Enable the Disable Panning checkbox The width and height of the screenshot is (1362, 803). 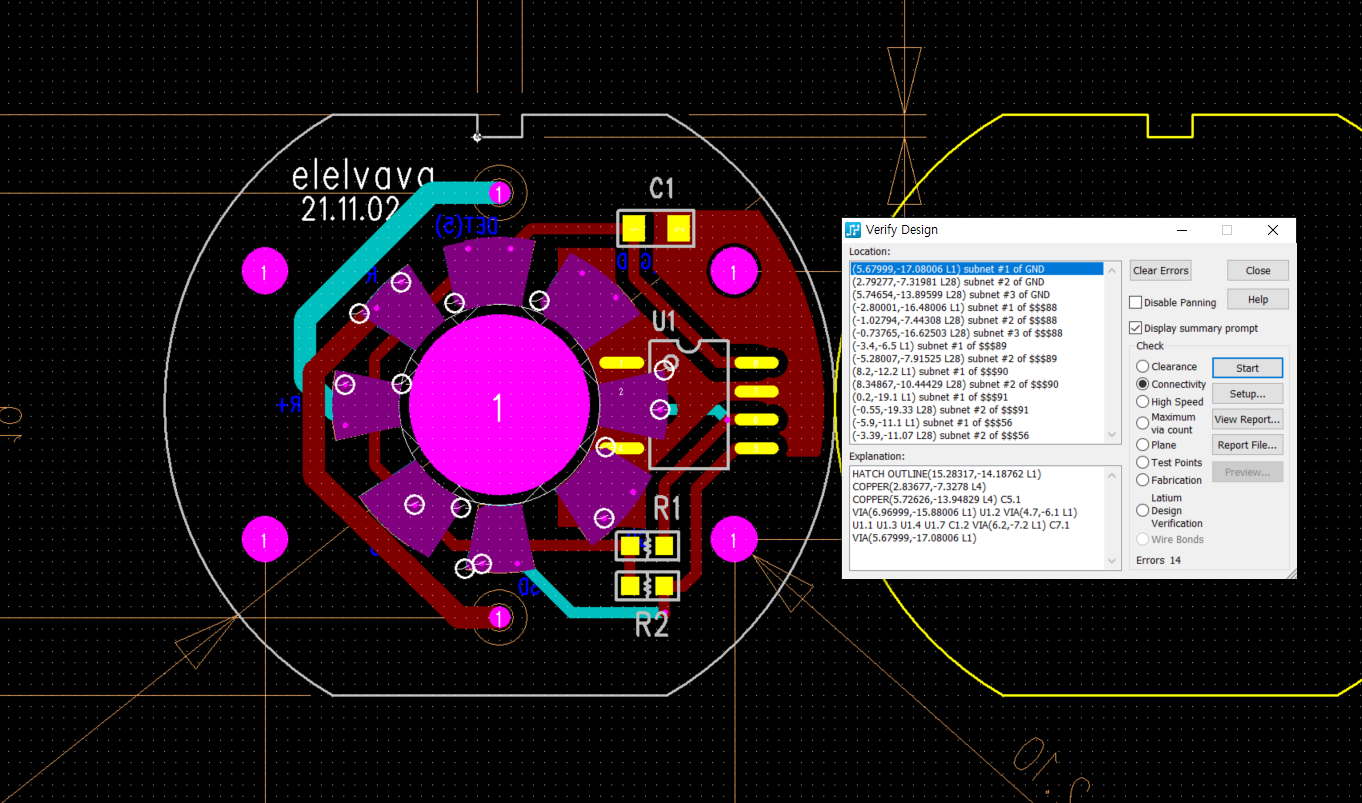(1135, 302)
